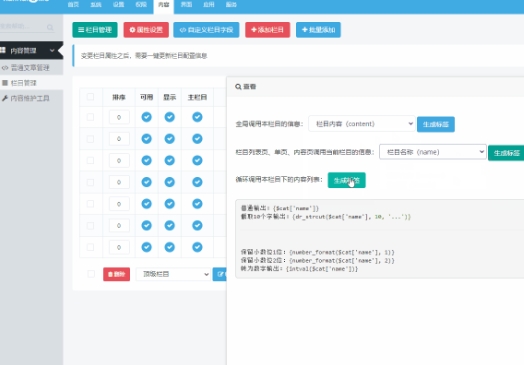Open 栏目管理 in the sidebar

31,83
